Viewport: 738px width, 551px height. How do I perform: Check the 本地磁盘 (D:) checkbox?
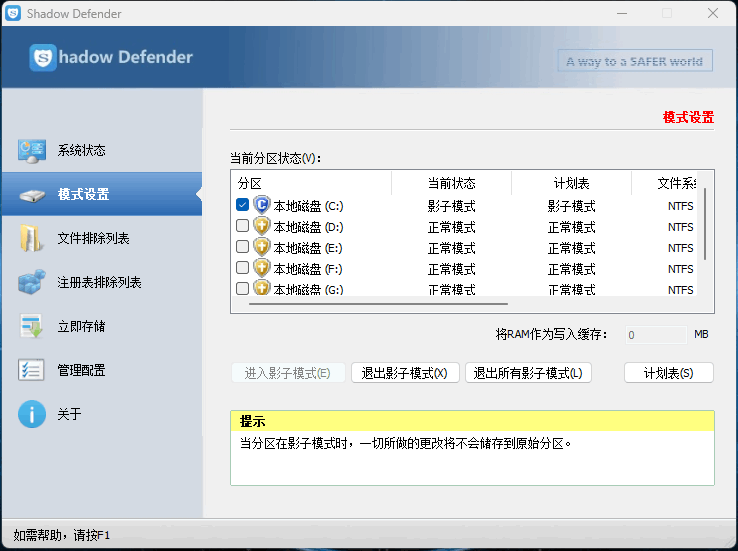coord(242,226)
